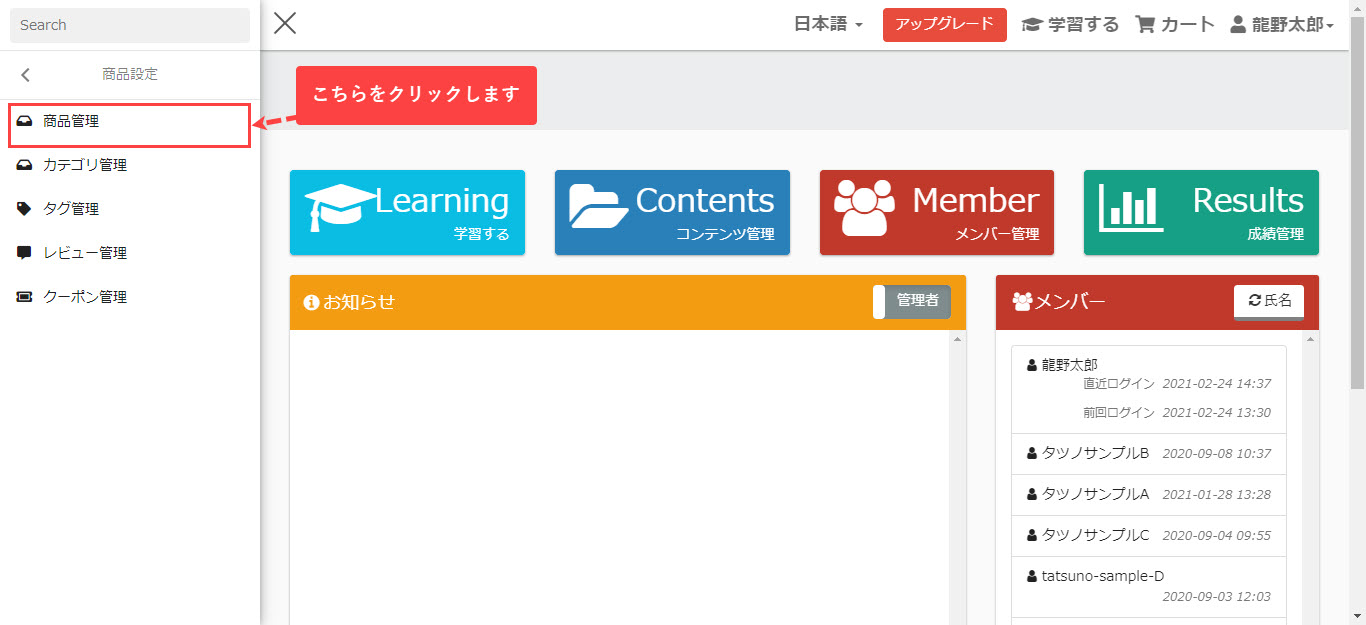Open the Results bar chart tile
Image resolution: width=1366 pixels, height=625 pixels.
click(1200, 212)
